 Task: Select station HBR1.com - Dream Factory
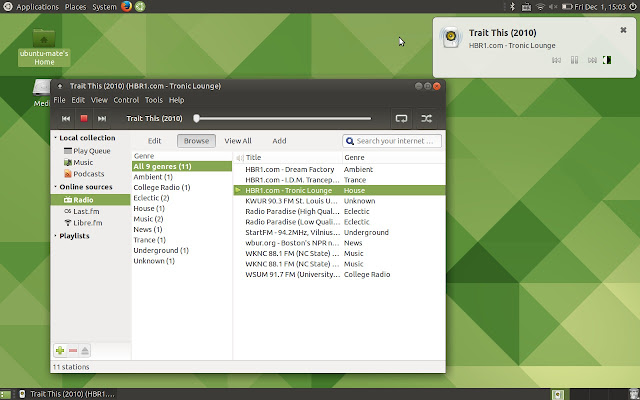click(x=340, y=169)
